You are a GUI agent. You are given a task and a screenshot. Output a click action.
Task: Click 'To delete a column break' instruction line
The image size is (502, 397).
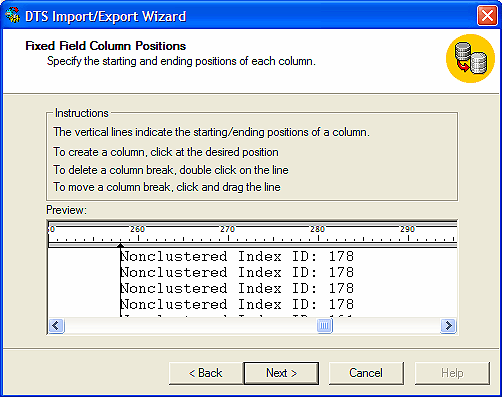click(171, 170)
